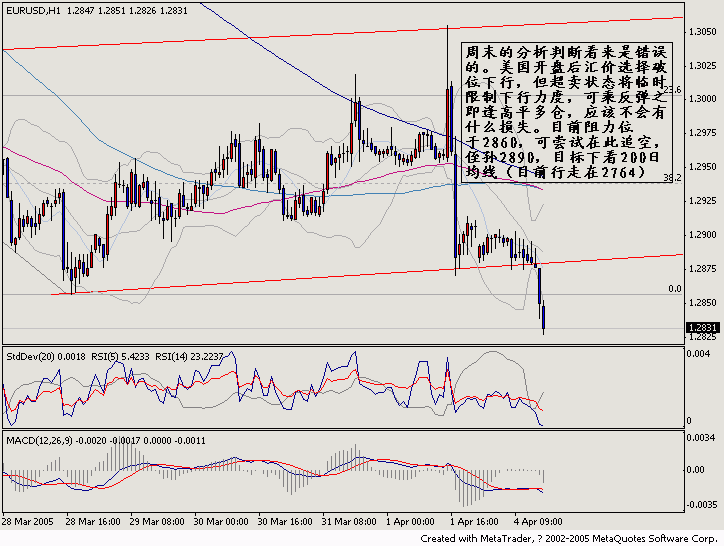Click the tall 1 Apr spike candle
This screenshot has width=724, height=546.
click(x=447, y=91)
